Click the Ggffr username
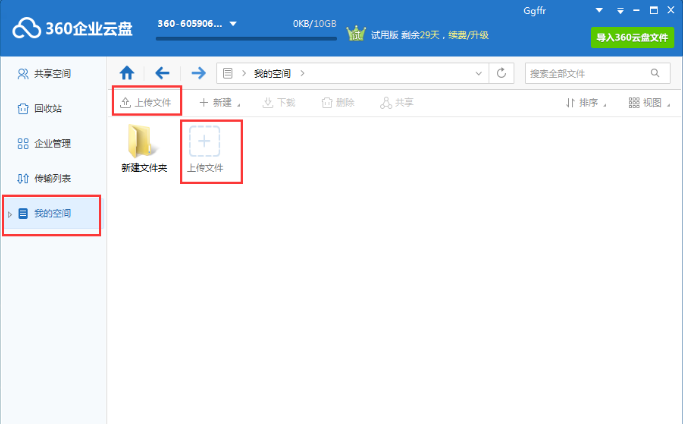683x424 pixels. pyautogui.click(x=534, y=11)
